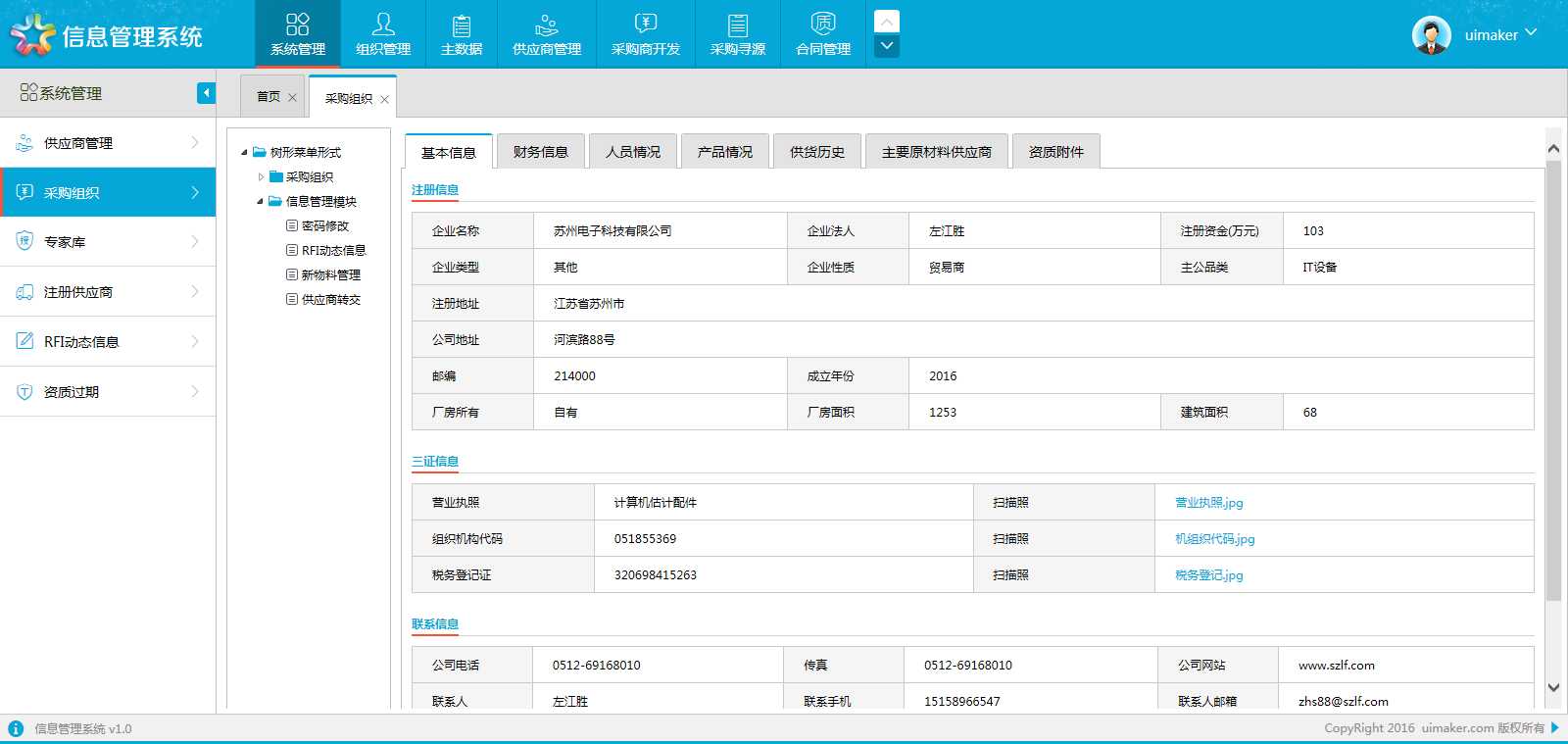Collapse the left sidebar panel
This screenshot has height=744, width=1568.
tap(206, 93)
